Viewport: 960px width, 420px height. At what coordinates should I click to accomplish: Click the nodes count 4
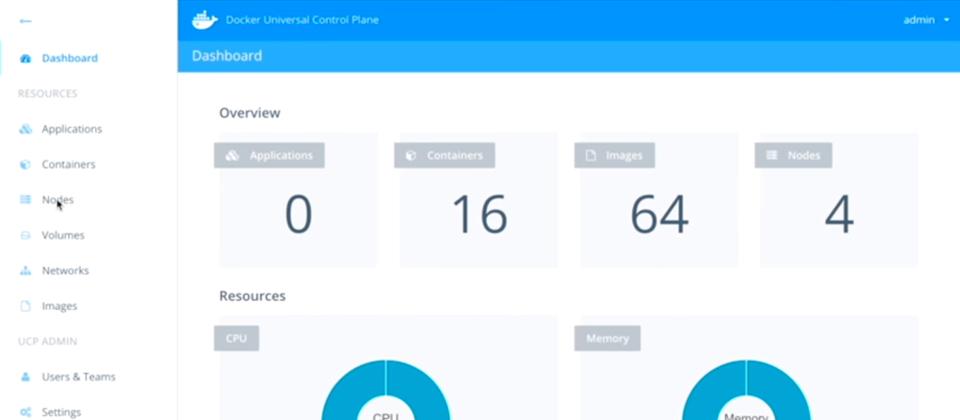[839, 215]
